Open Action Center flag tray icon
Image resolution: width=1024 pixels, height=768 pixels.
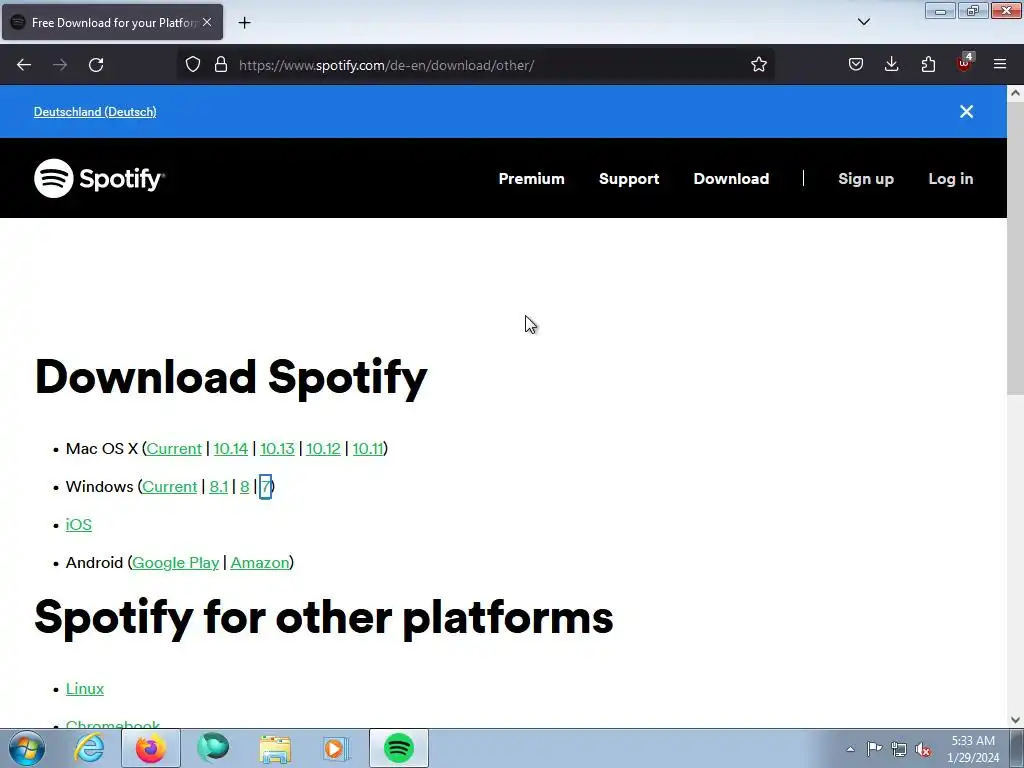pyautogui.click(x=874, y=749)
